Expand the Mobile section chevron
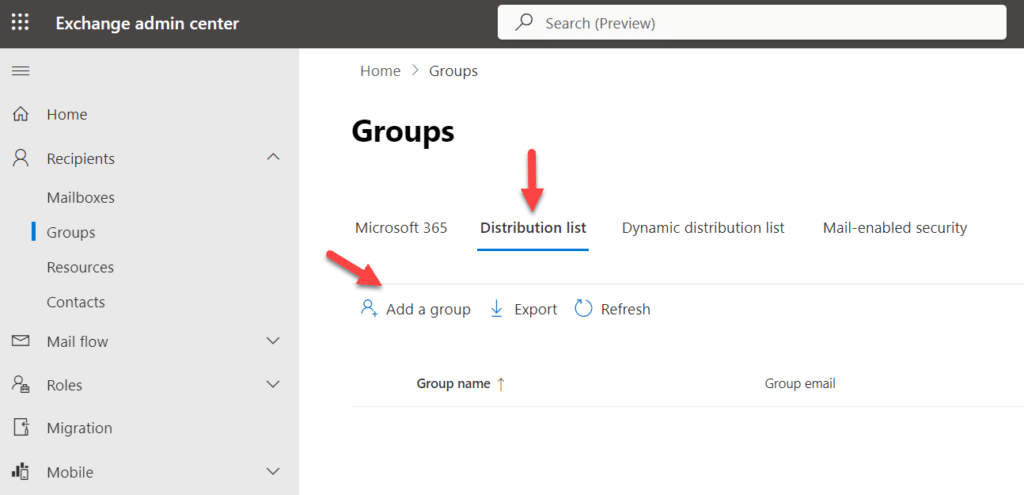The width and height of the screenshot is (1024, 495). pyautogui.click(x=274, y=471)
